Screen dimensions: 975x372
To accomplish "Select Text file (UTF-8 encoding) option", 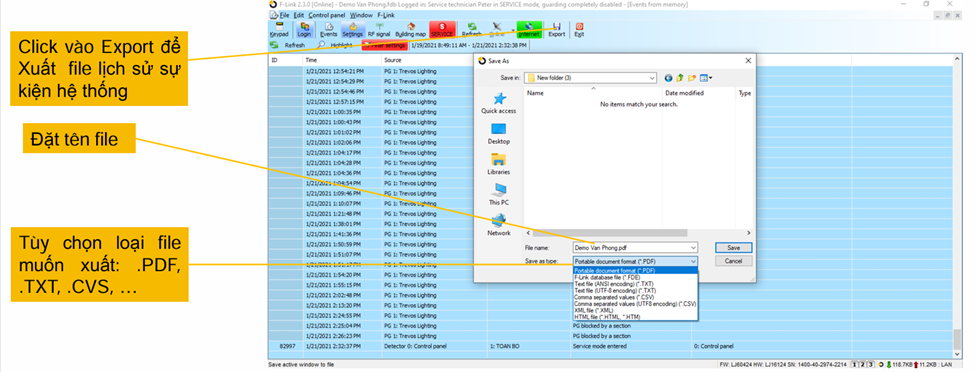I will coord(635,291).
